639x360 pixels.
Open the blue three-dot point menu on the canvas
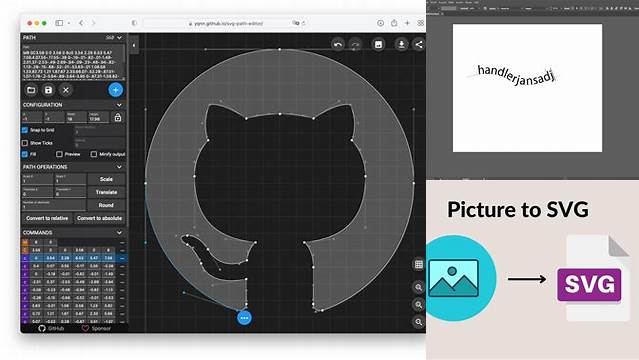pyautogui.click(x=244, y=318)
